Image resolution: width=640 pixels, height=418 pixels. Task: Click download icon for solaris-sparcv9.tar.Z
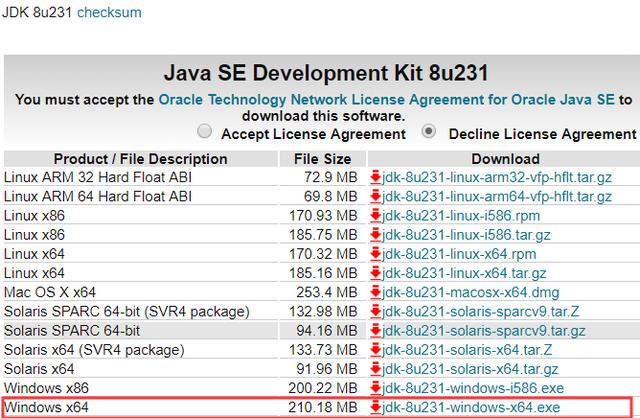pos(375,312)
